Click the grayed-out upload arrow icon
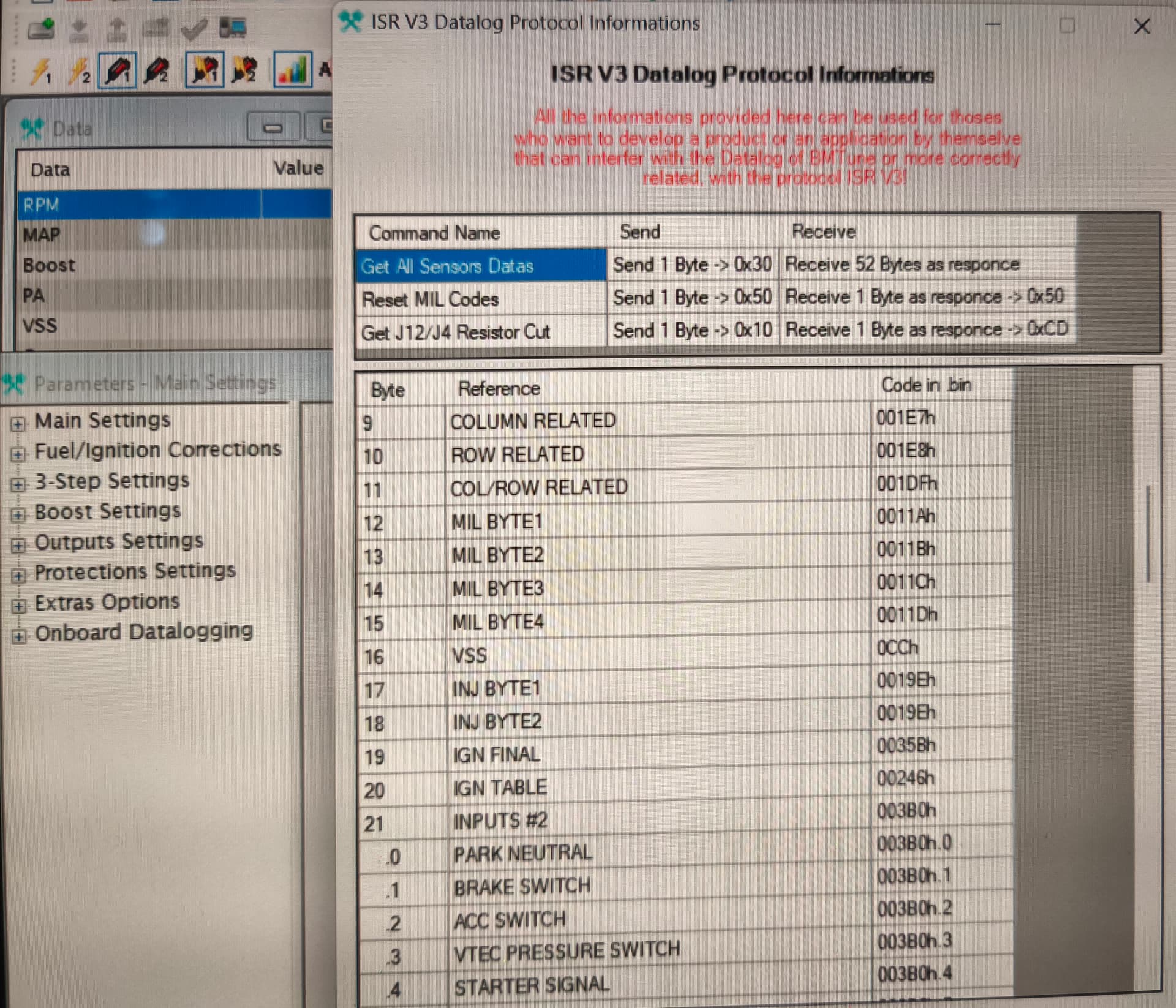Screen dimensions: 1176x1008 click(x=117, y=28)
